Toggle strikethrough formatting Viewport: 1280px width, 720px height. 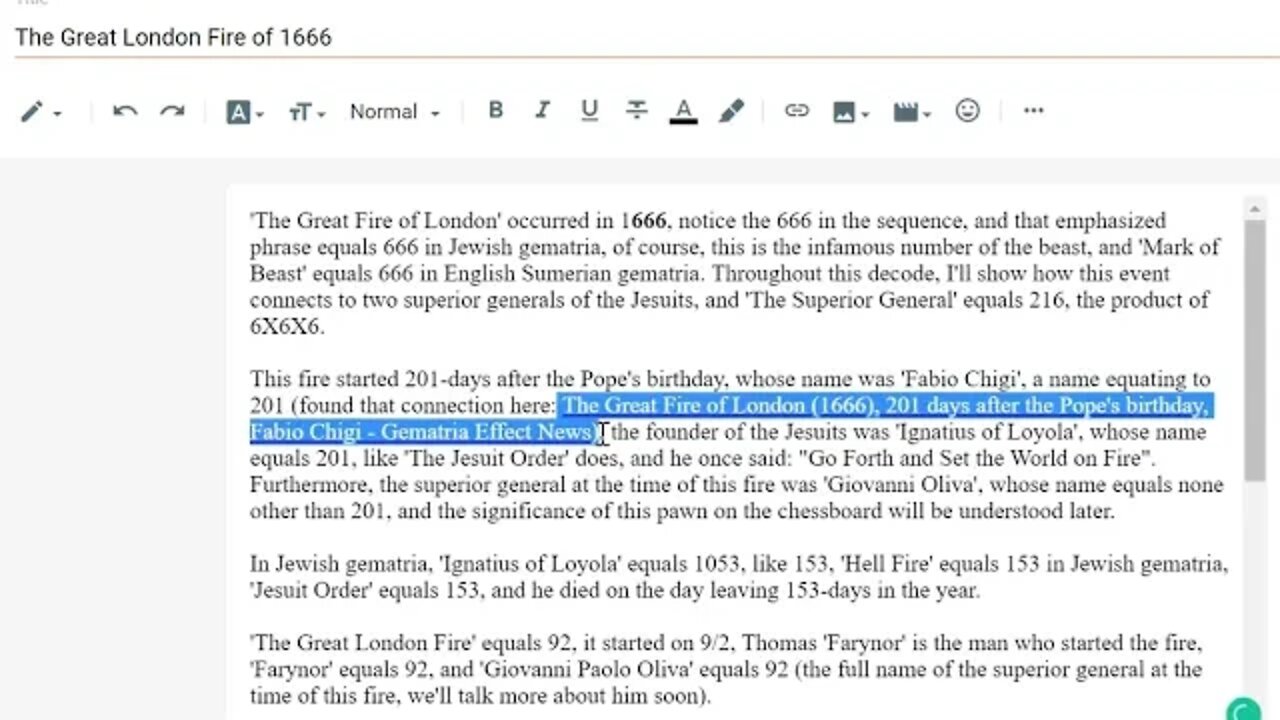(637, 111)
